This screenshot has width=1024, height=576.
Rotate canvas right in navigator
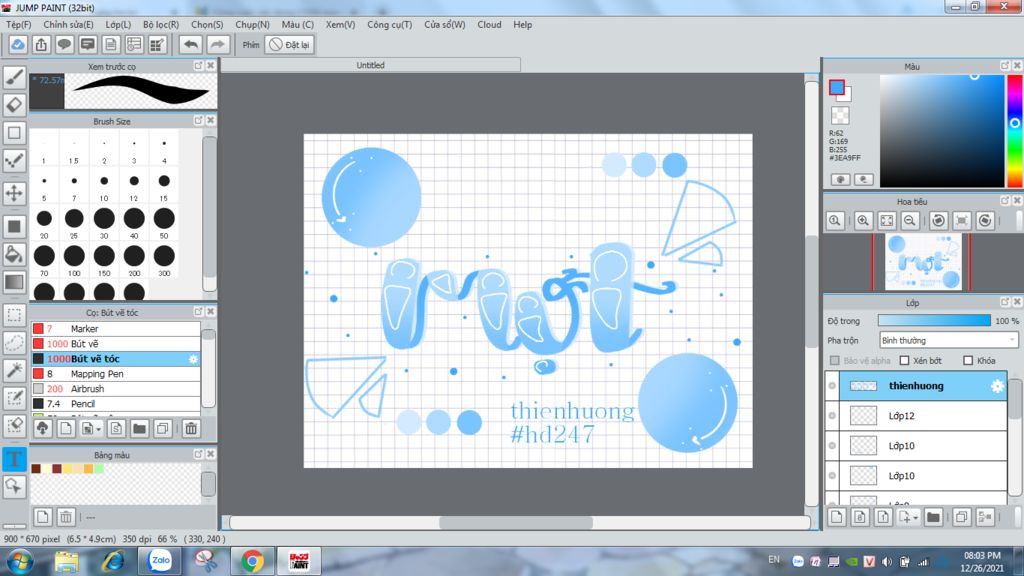tap(985, 221)
